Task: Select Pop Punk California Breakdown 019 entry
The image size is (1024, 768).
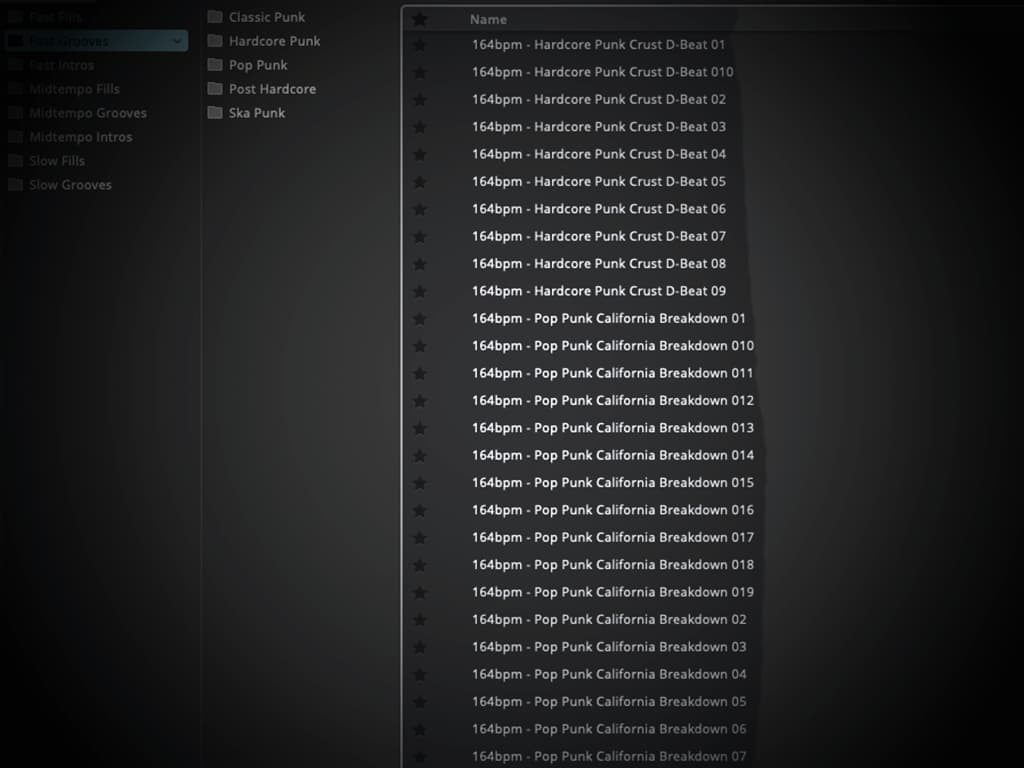Action: pos(612,592)
